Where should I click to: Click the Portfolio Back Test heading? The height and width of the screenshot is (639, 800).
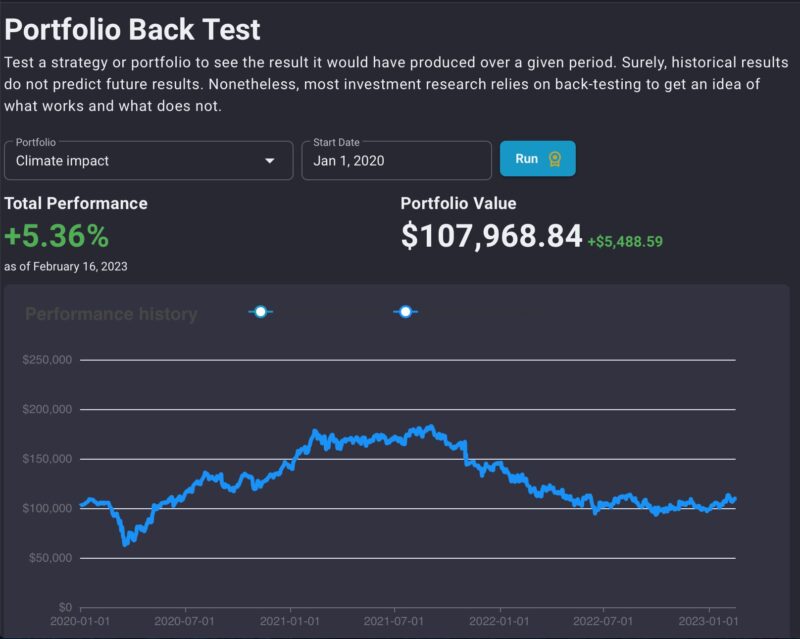[133, 29]
